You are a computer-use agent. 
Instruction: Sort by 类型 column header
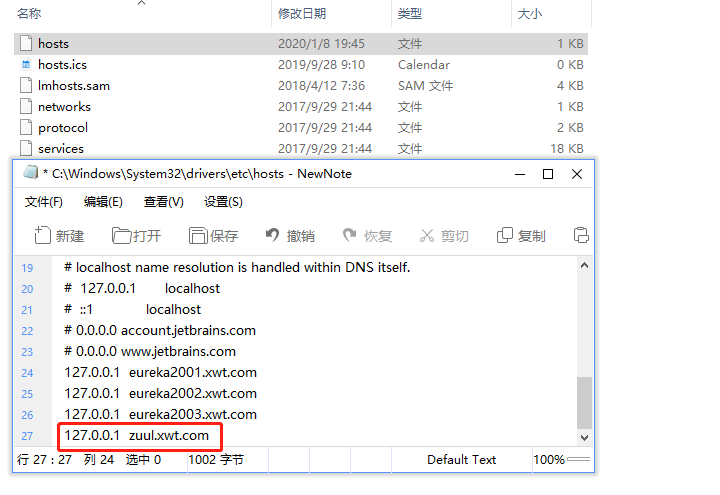pos(410,14)
